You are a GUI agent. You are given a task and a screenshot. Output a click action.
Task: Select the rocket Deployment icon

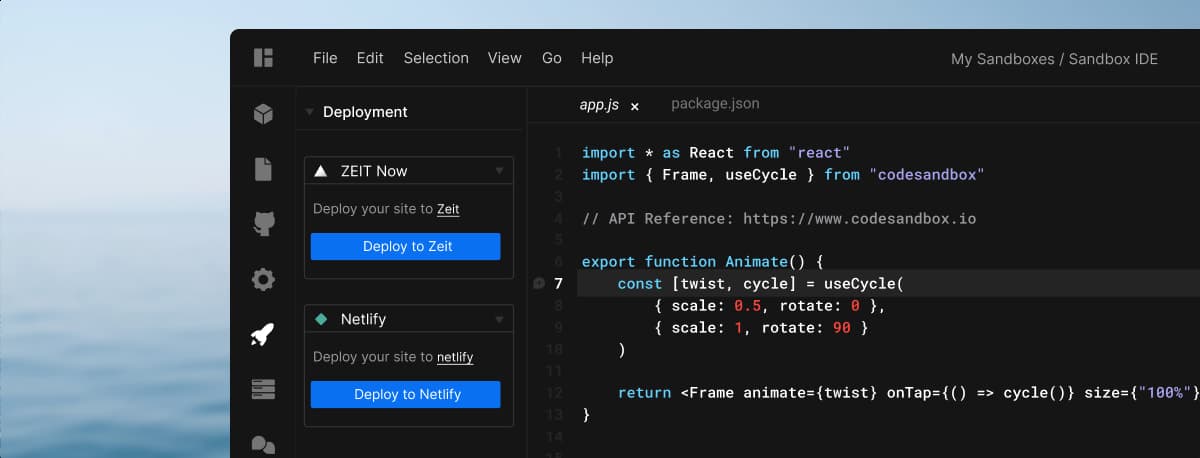(263, 334)
